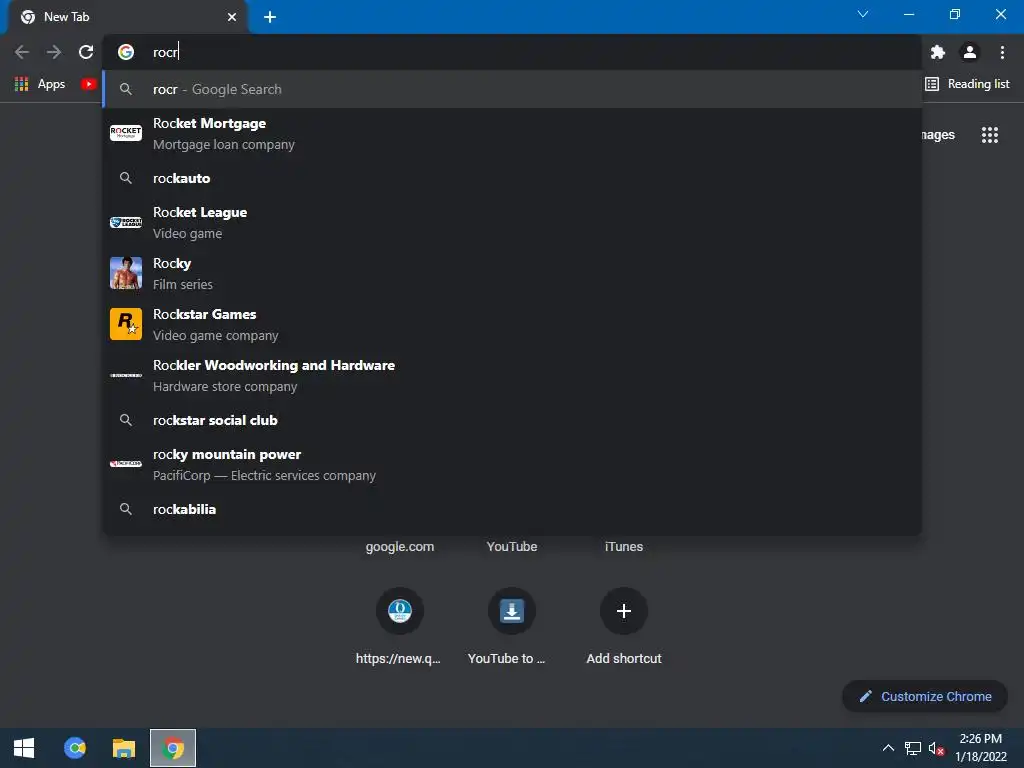Screen dimensions: 1024x768
Task: Select Rocket Mortgage suggestion
Action: tap(513, 134)
